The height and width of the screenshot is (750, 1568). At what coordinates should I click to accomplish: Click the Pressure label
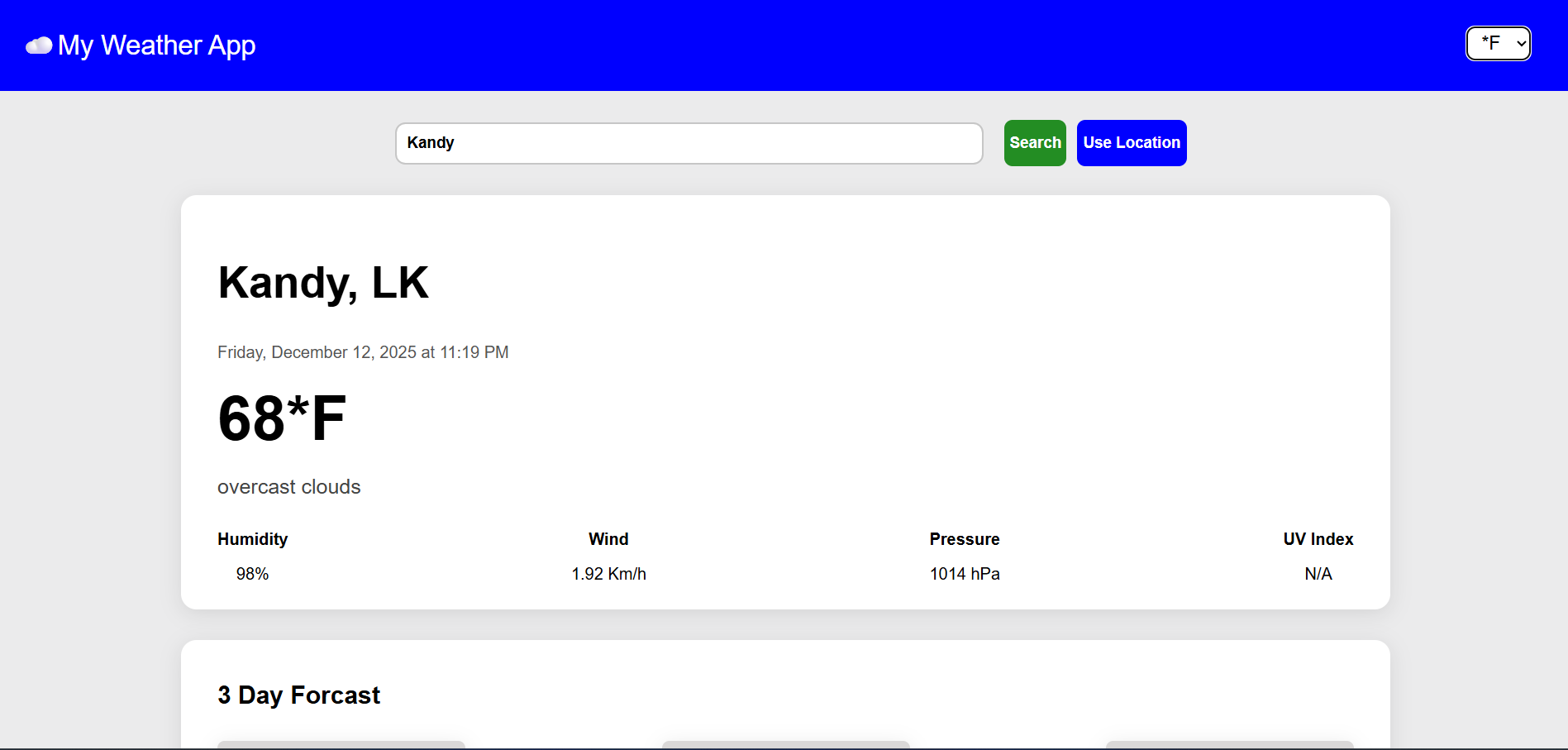pyautogui.click(x=964, y=539)
